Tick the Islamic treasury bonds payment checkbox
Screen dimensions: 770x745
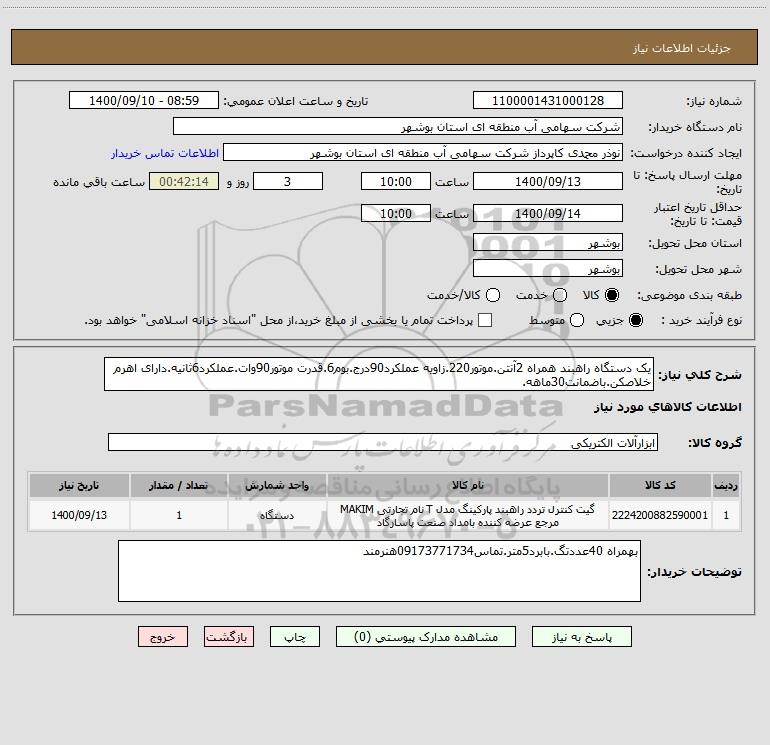tap(485, 320)
